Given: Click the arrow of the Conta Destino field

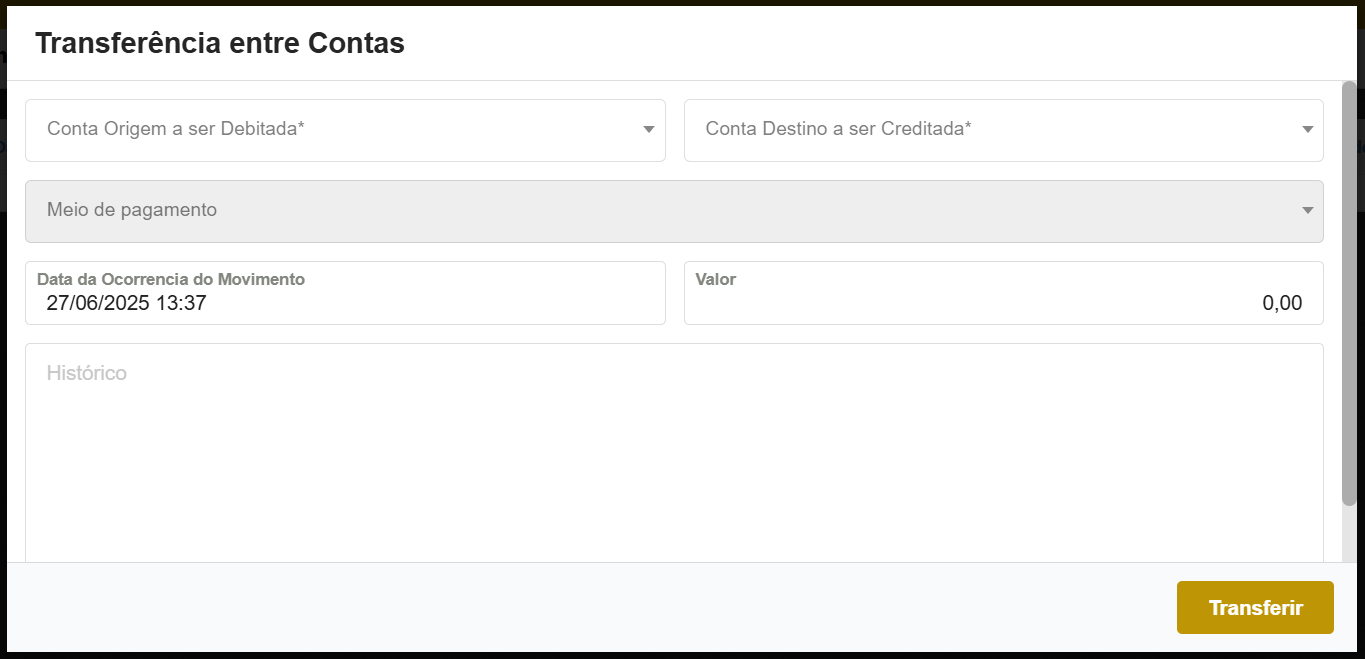Looking at the screenshot, I should tap(1308, 130).
